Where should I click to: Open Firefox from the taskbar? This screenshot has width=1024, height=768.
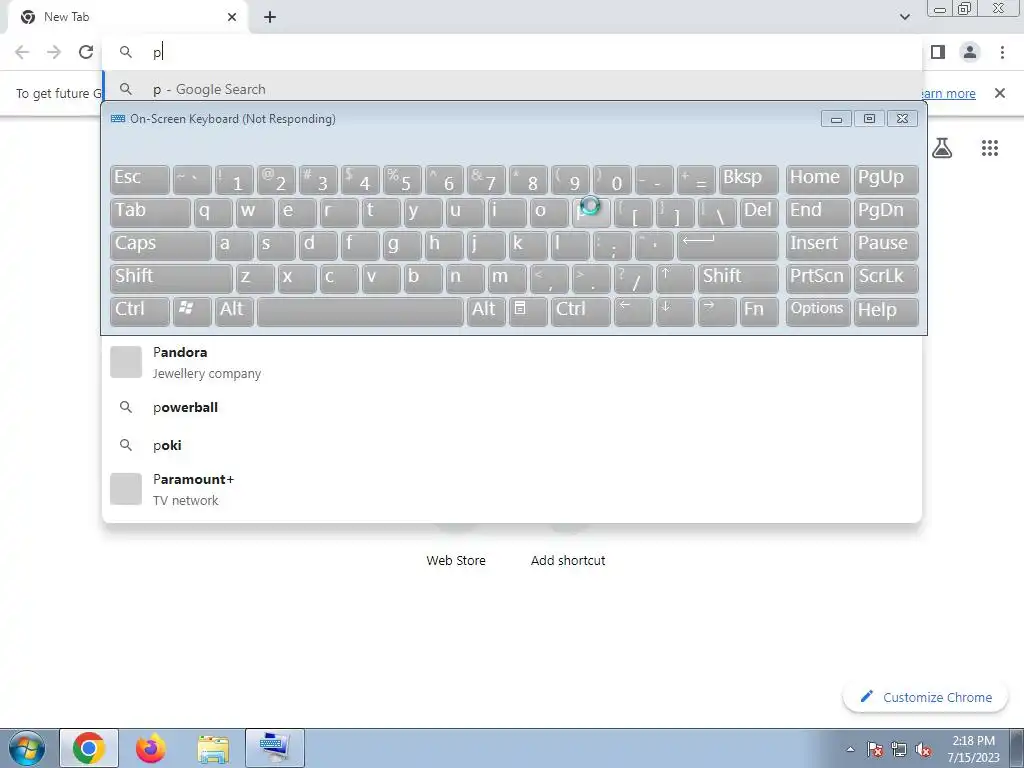point(151,748)
